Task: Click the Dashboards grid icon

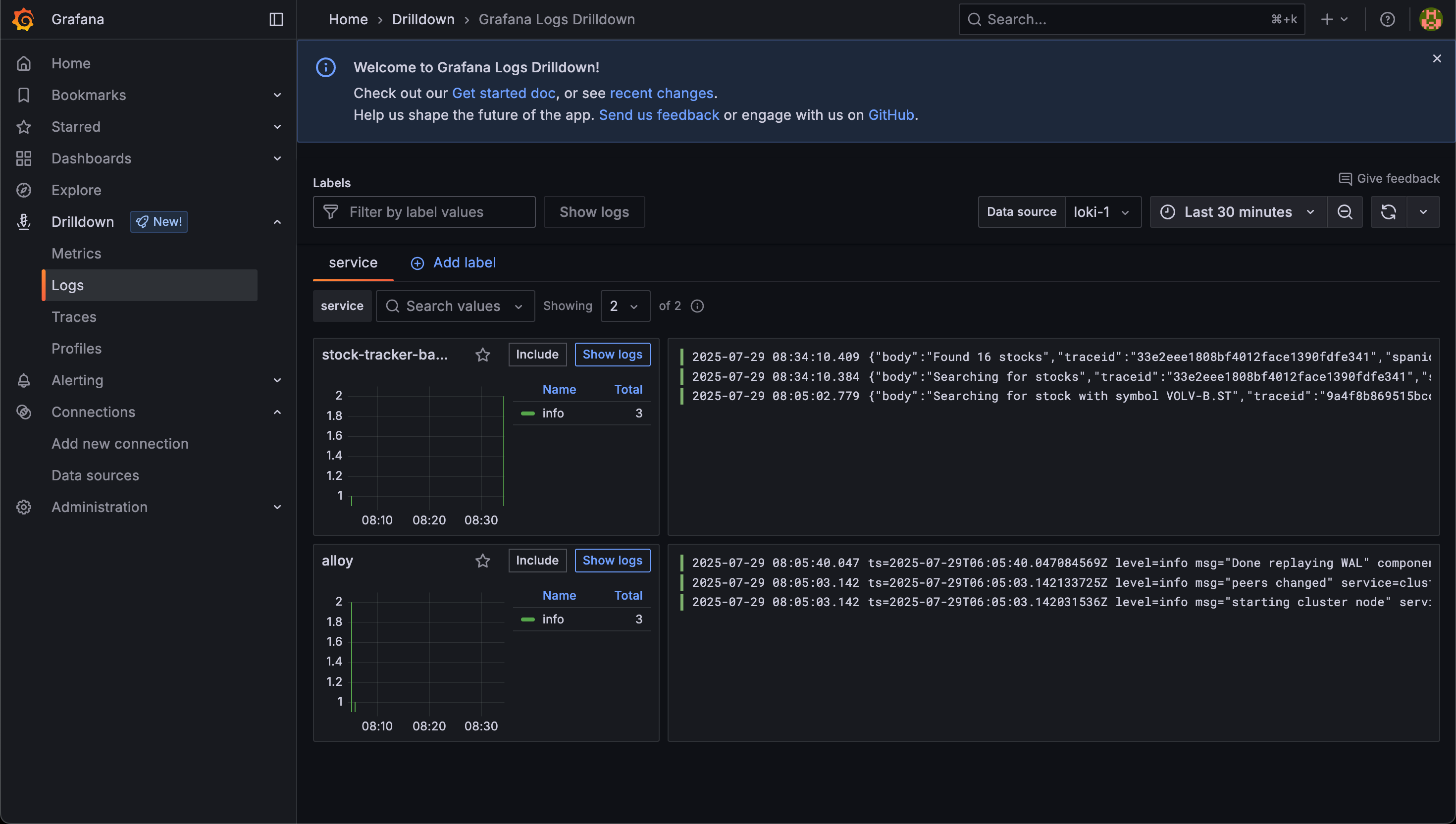Action: pos(23,158)
